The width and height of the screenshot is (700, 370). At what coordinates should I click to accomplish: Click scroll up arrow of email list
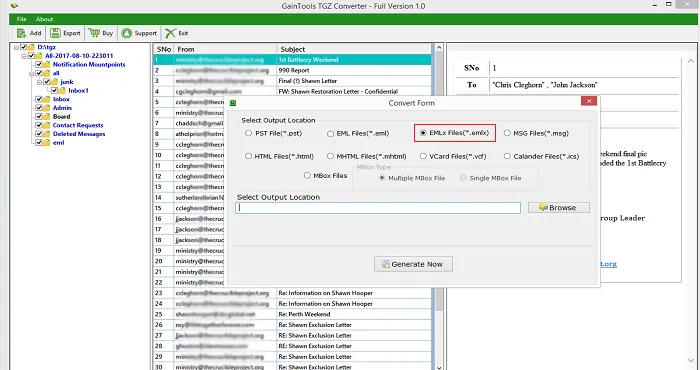[x=438, y=48]
